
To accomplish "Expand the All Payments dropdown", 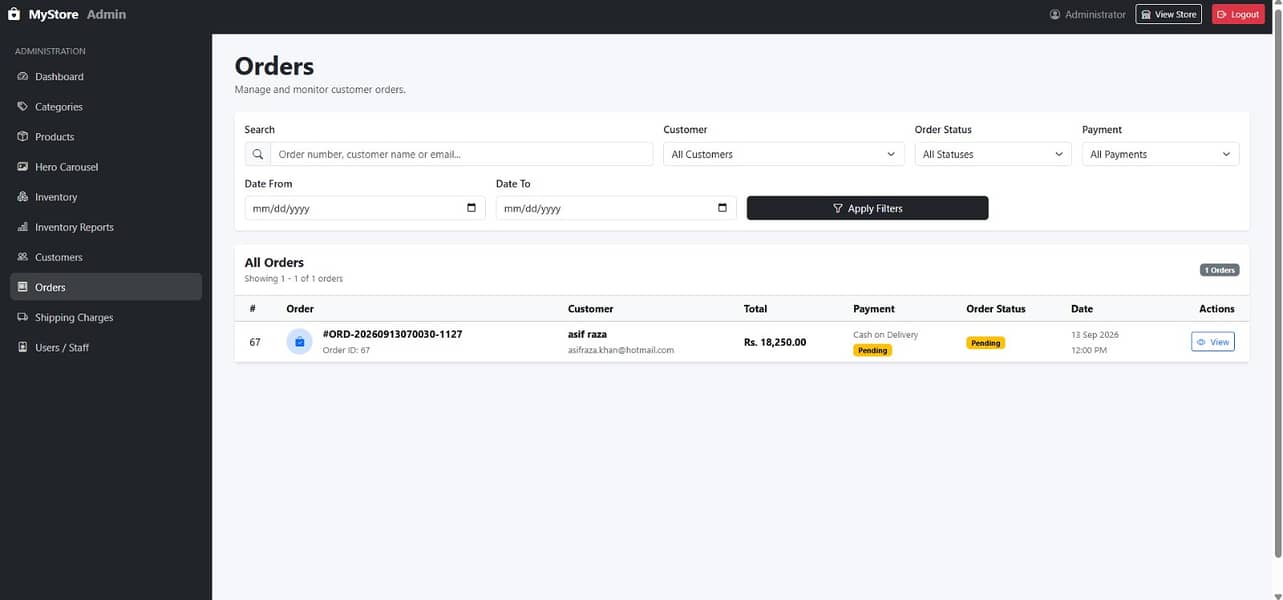I will click(x=1160, y=154).
